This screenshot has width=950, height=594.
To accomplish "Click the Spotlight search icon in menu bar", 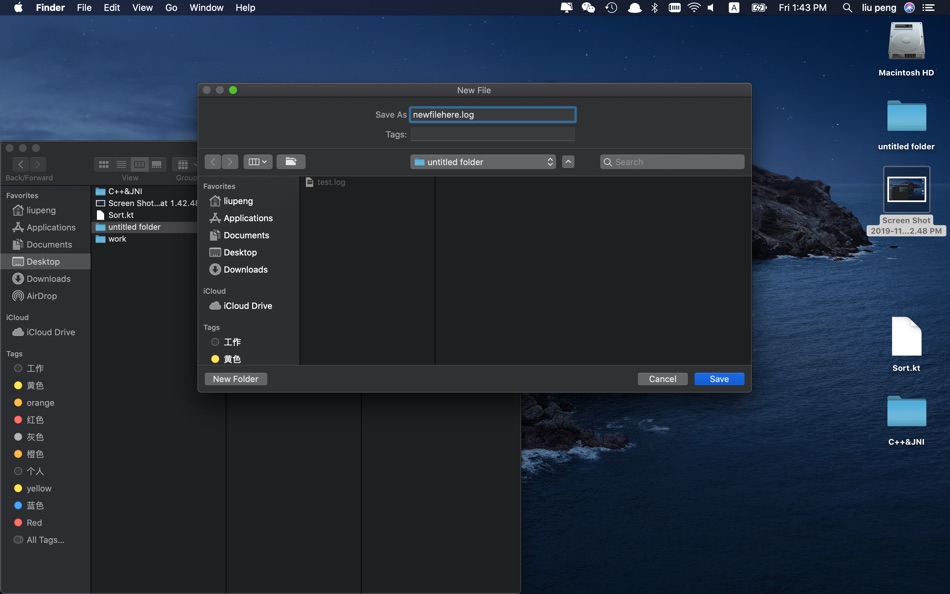I will [848, 8].
